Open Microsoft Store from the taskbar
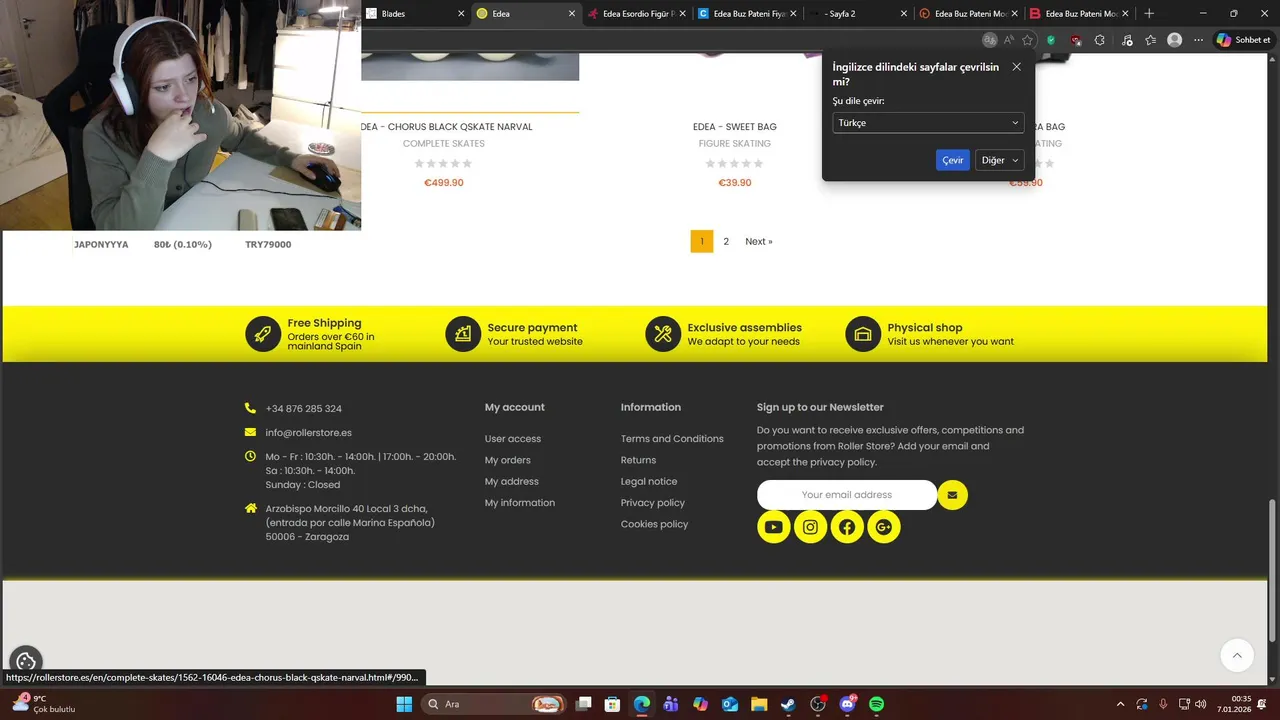Image resolution: width=1280 pixels, height=720 pixels. pos(612,704)
